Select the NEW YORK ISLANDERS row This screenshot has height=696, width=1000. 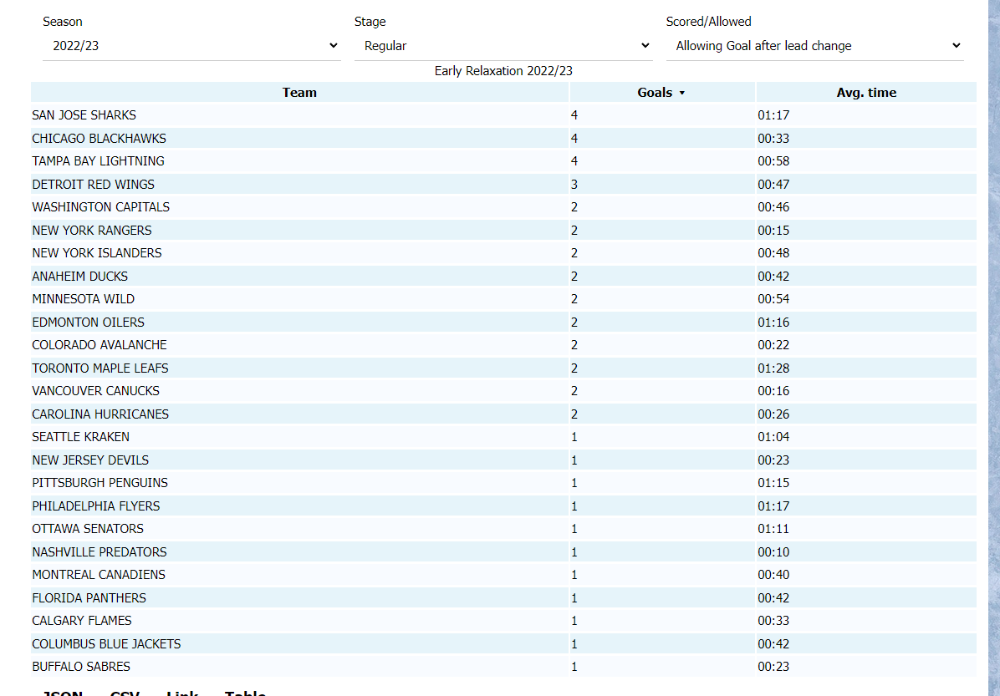[503, 253]
